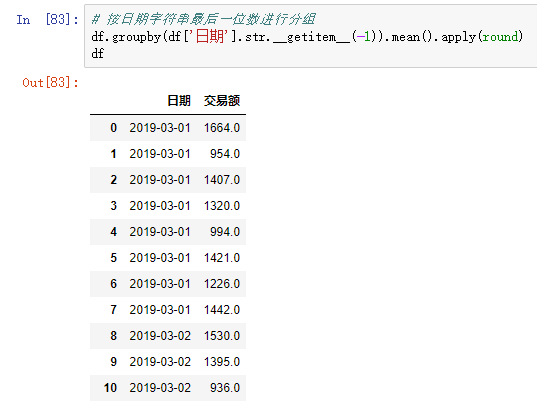The image size is (537, 402).
Task: Click the groupby code line
Action: pyautogui.click(x=307, y=37)
